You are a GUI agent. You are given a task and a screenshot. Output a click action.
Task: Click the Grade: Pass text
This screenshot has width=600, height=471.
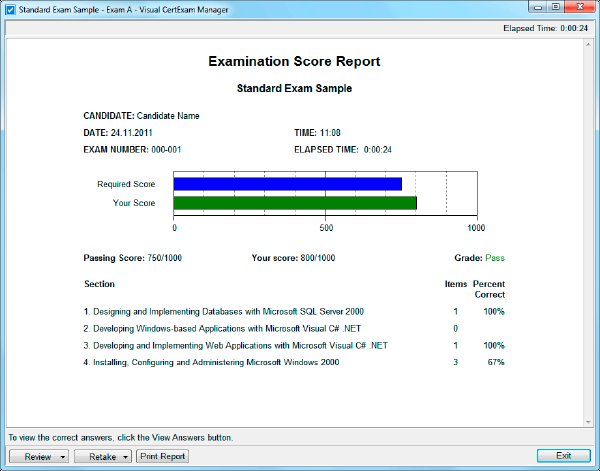(x=479, y=258)
